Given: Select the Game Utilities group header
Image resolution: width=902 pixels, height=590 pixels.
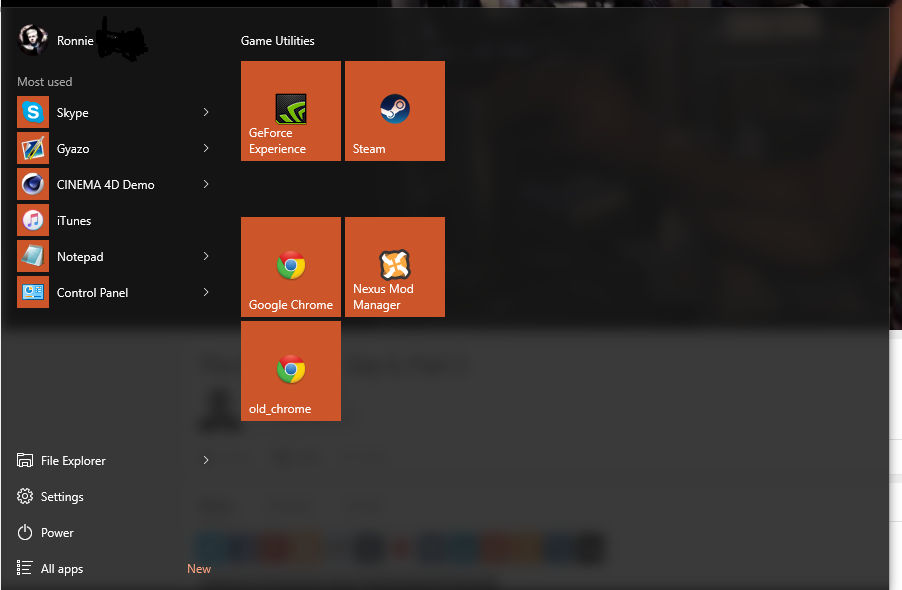Looking at the screenshot, I should pos(277,41).
